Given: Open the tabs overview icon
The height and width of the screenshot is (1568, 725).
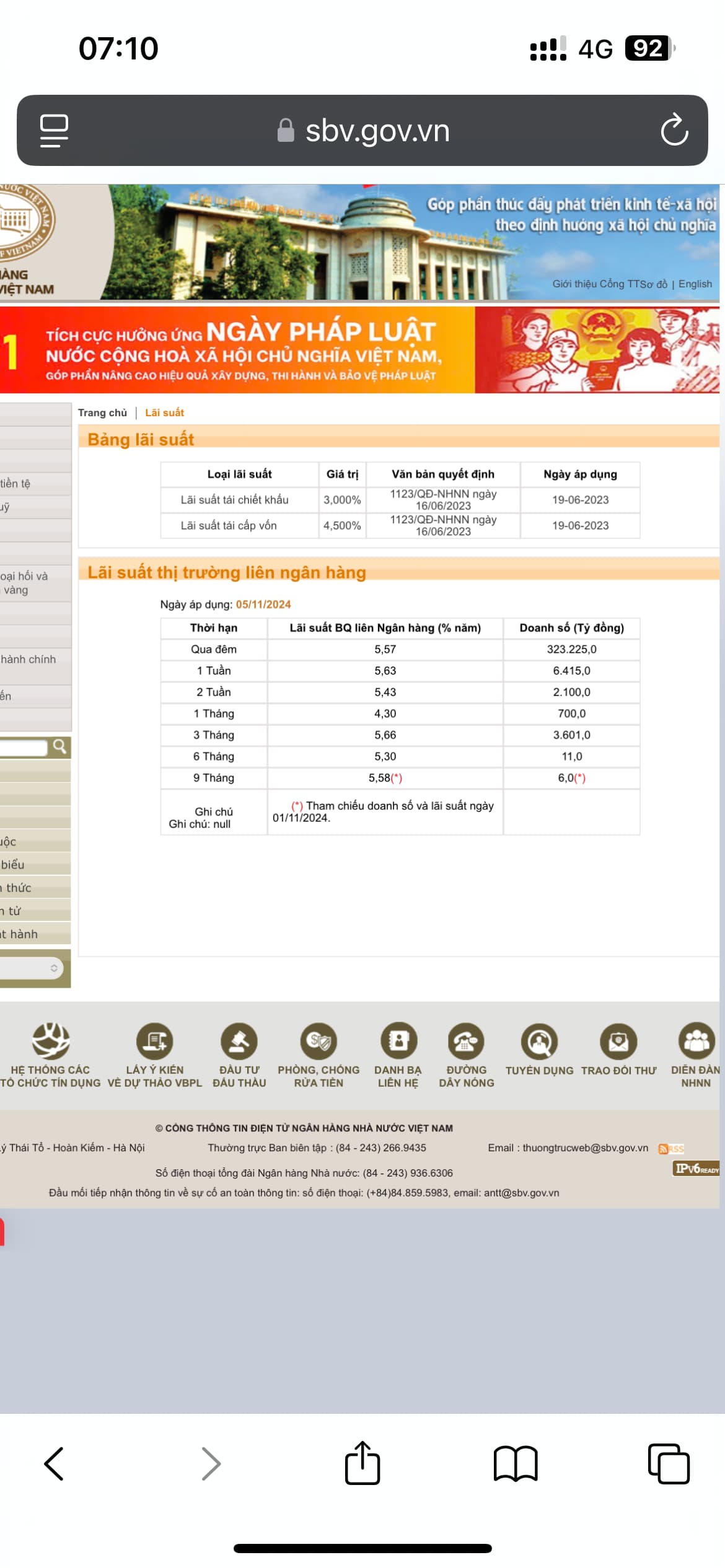Looking at the screenshot, I should click(668, 1464).
